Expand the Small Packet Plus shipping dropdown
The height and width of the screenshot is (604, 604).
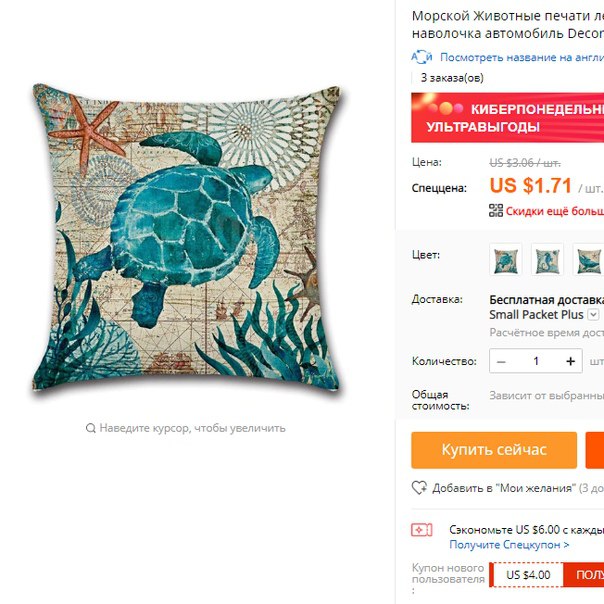[x=593, y=314]
